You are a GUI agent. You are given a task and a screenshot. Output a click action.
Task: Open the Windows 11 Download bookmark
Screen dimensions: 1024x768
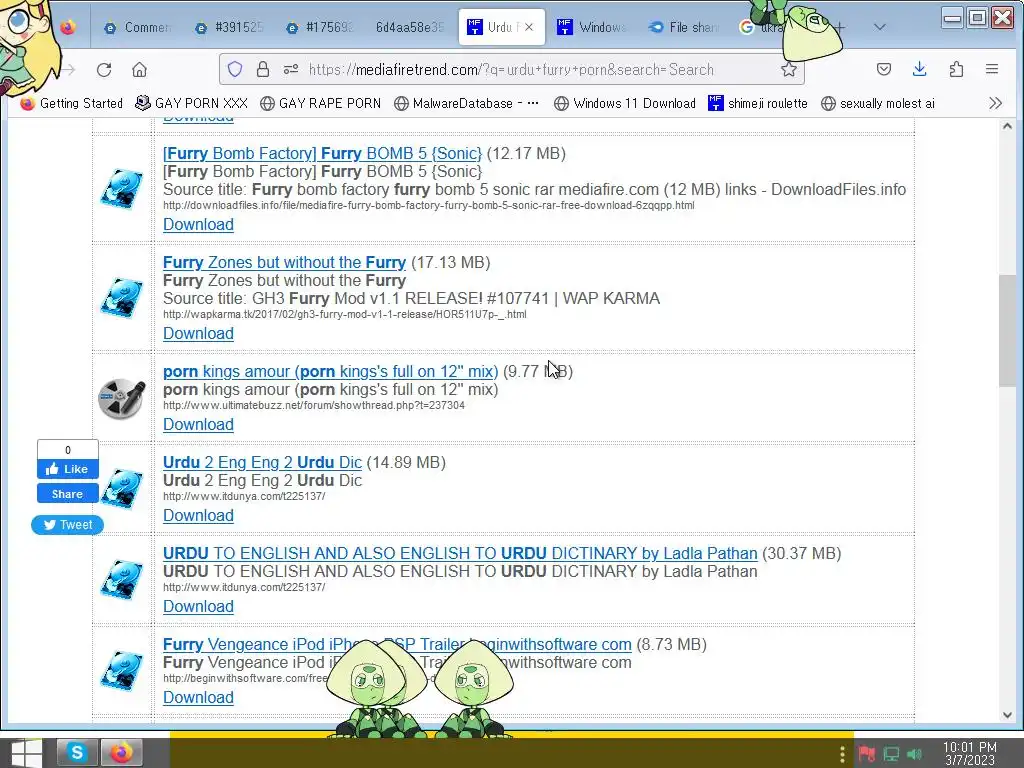625,103
